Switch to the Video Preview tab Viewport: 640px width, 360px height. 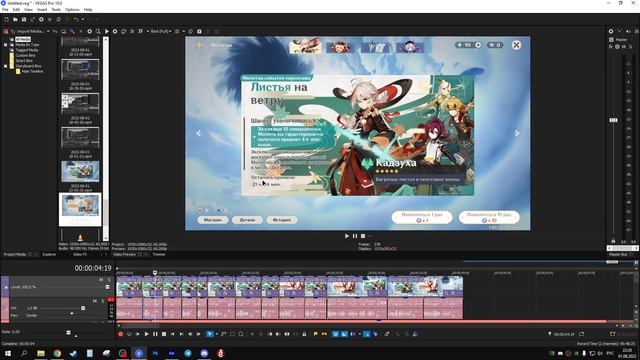click(x=124, y=254)
